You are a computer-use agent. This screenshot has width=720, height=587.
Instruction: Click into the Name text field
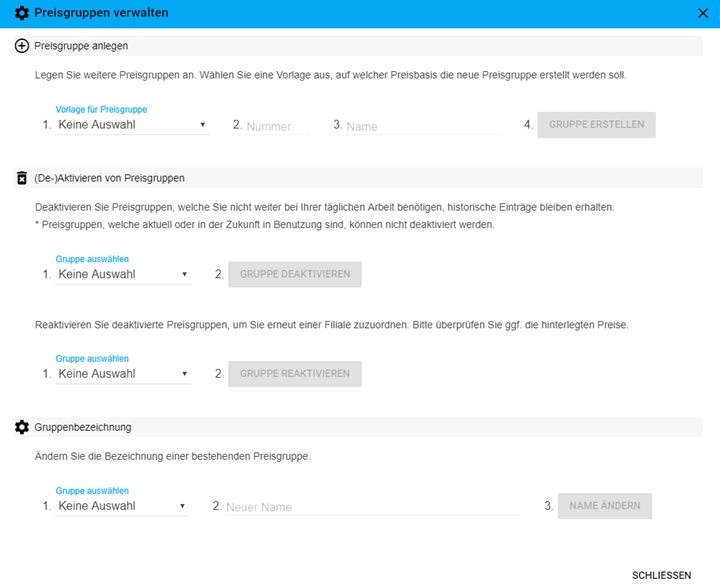pyautogui.click(x=422, y=126)
